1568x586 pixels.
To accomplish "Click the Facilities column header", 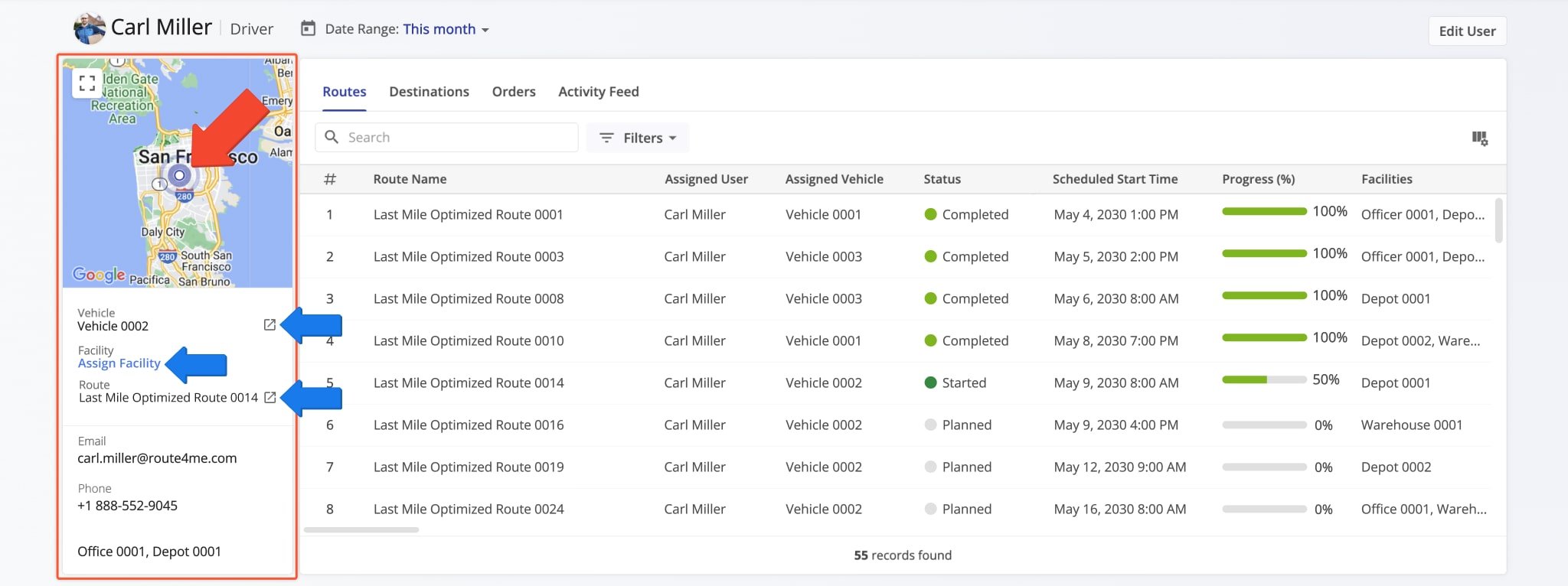I will tap(1387, 179).
